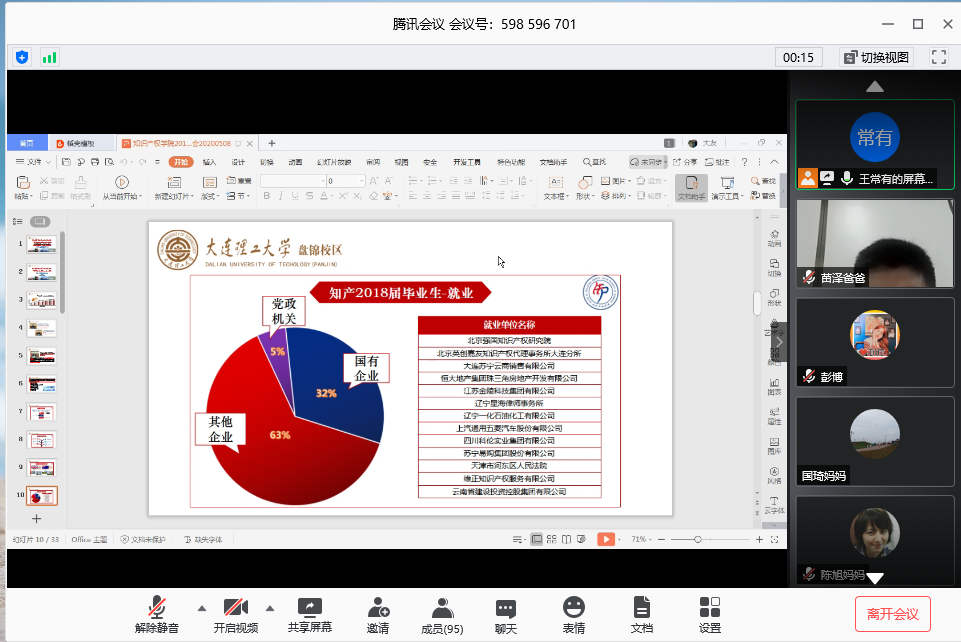Open meeting 设置 settings

[710, 613]
